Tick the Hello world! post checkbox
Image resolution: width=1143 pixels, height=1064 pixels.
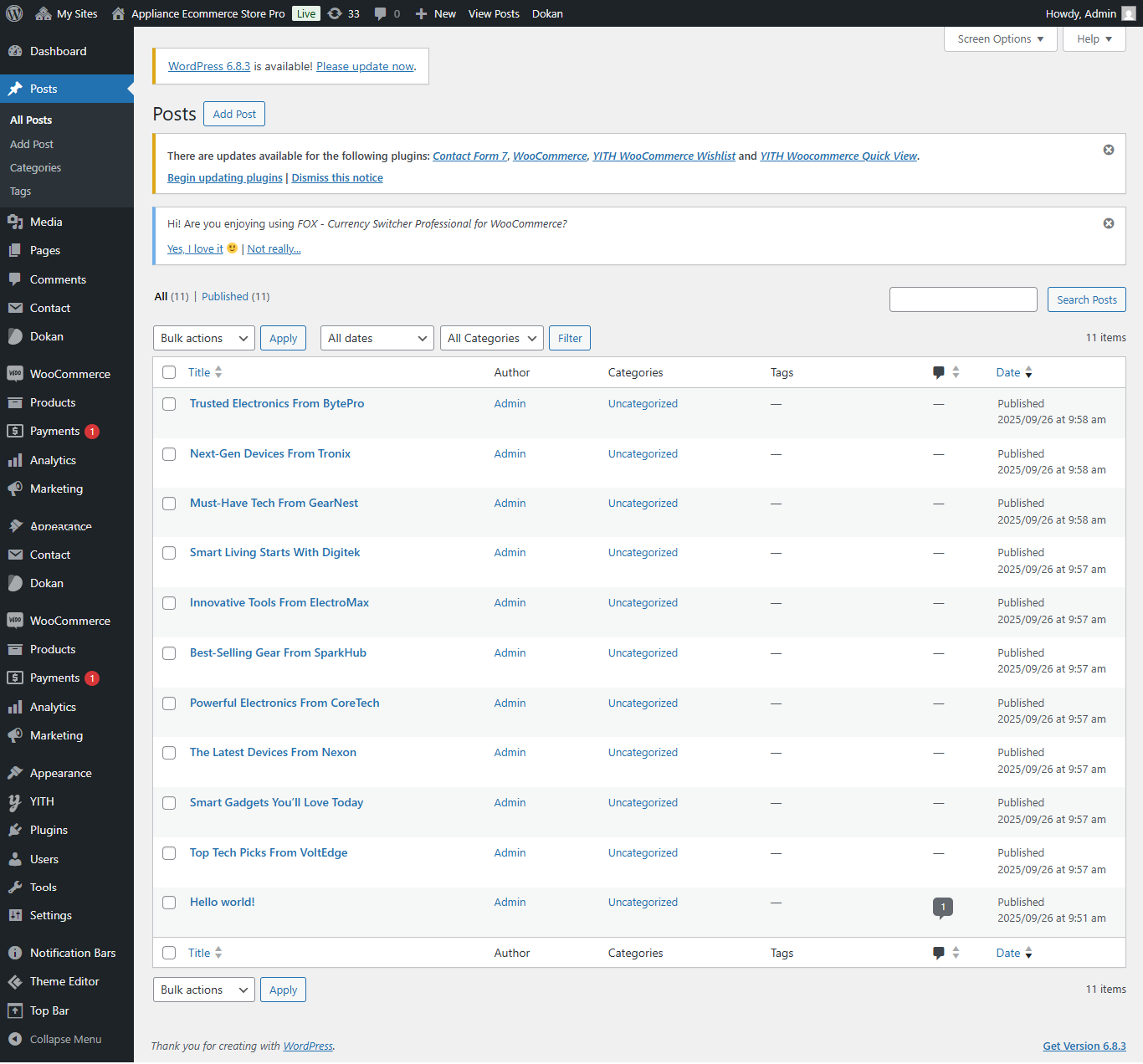(x=169, y=903)
